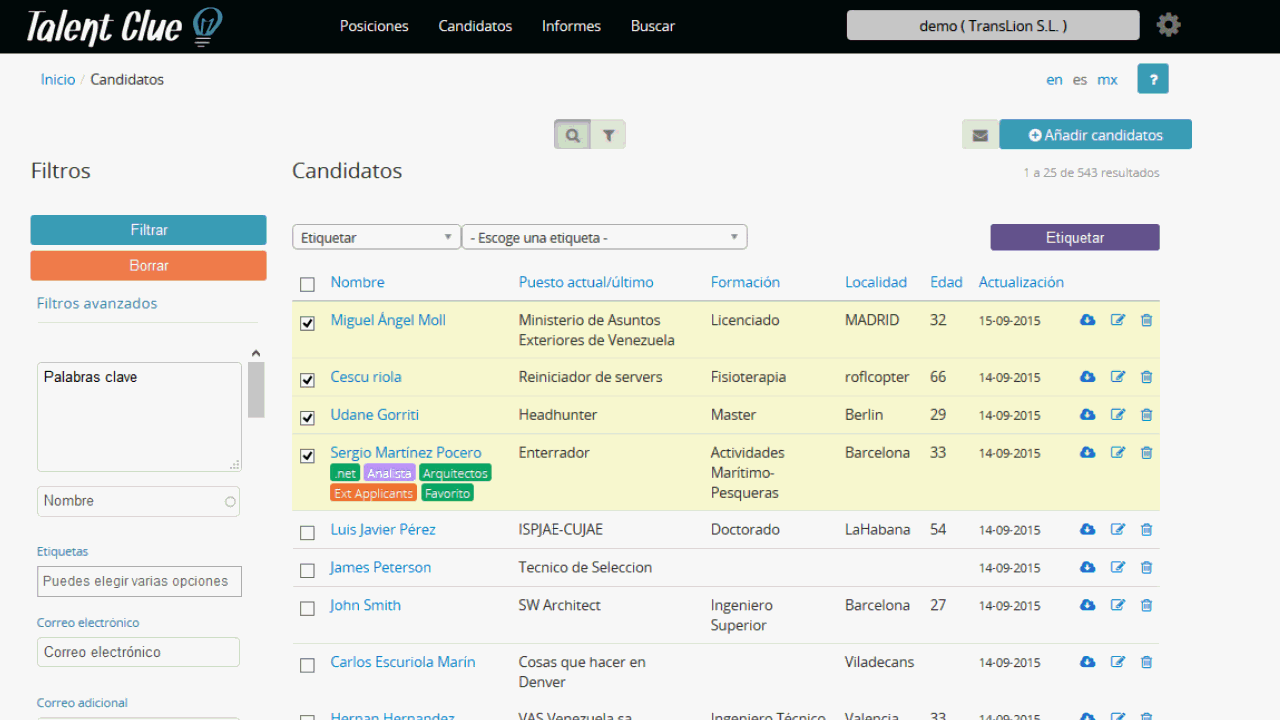The width and height of the screenshot is (1280, 720).
Task: Expand the 'Escoge una etiqueta' dropdown
Action: [604, 237]
